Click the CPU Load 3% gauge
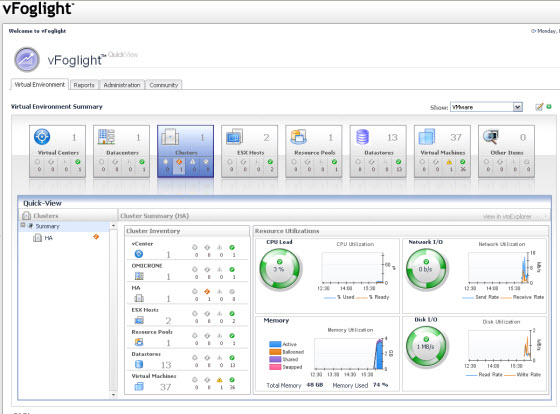560x414 pixels. pos(280,269)
